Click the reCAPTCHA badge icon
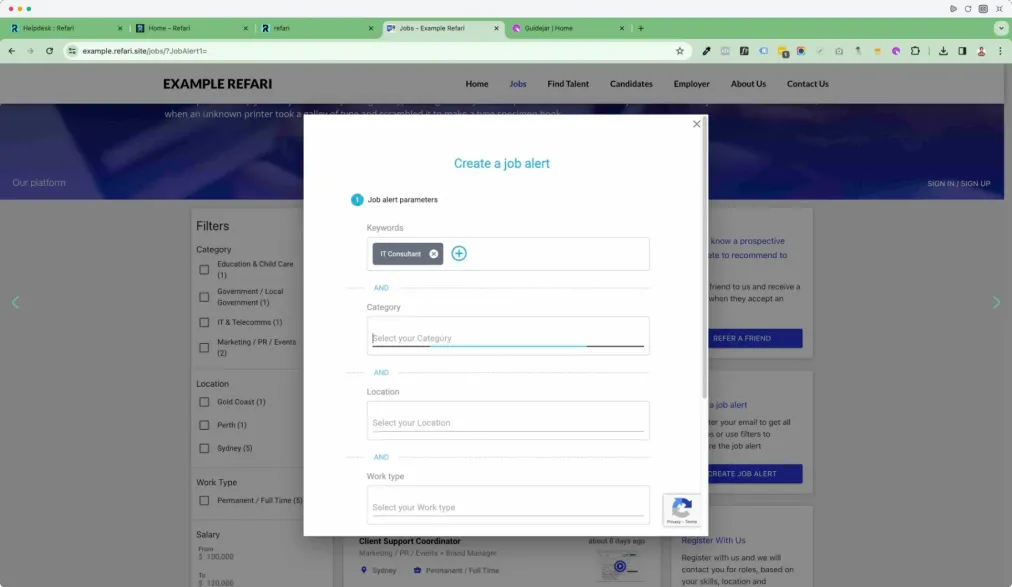This screenshot has height=587, width=1012. click(x=682, y=510)
